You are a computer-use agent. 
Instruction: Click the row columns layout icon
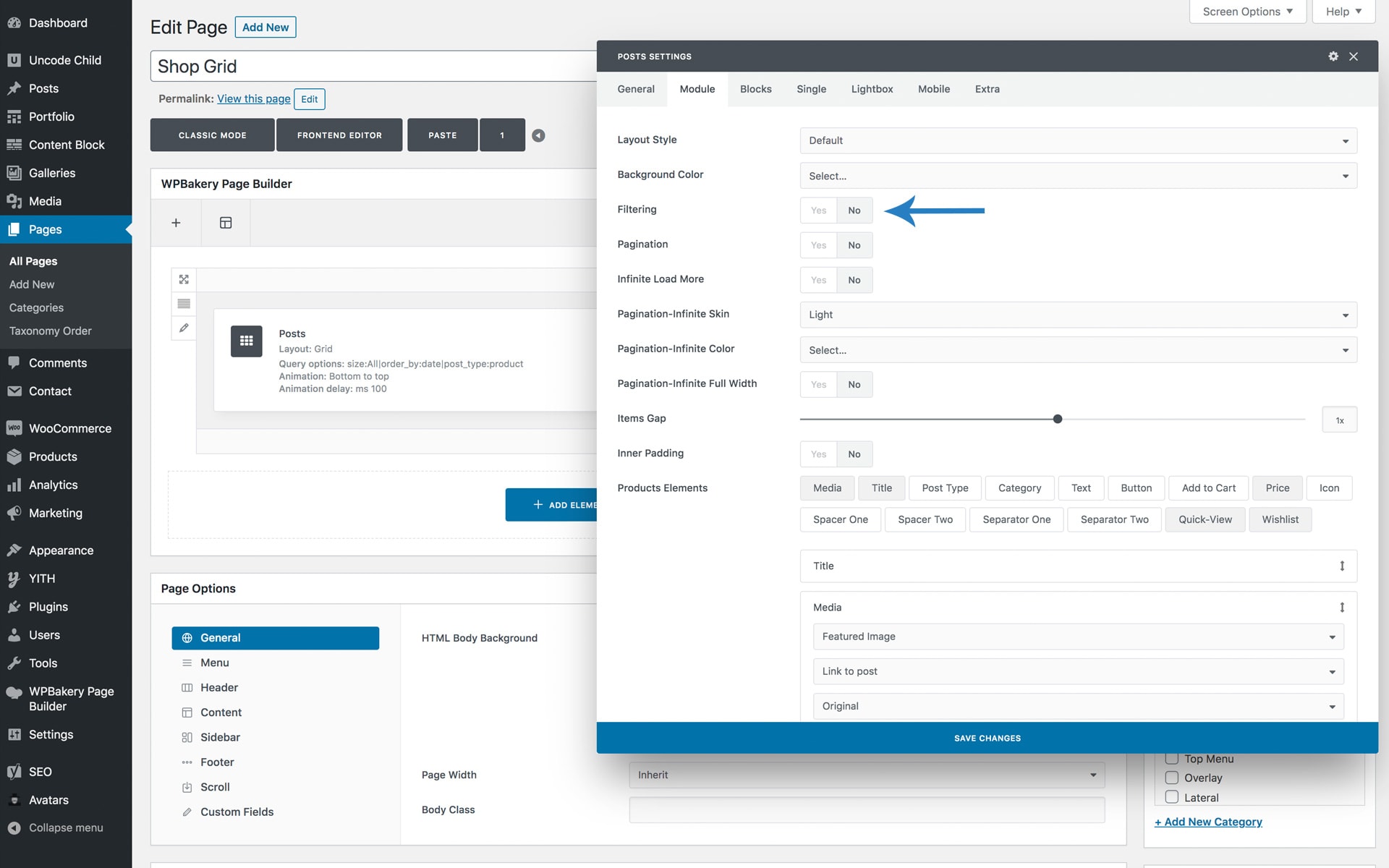click(184, 304)
